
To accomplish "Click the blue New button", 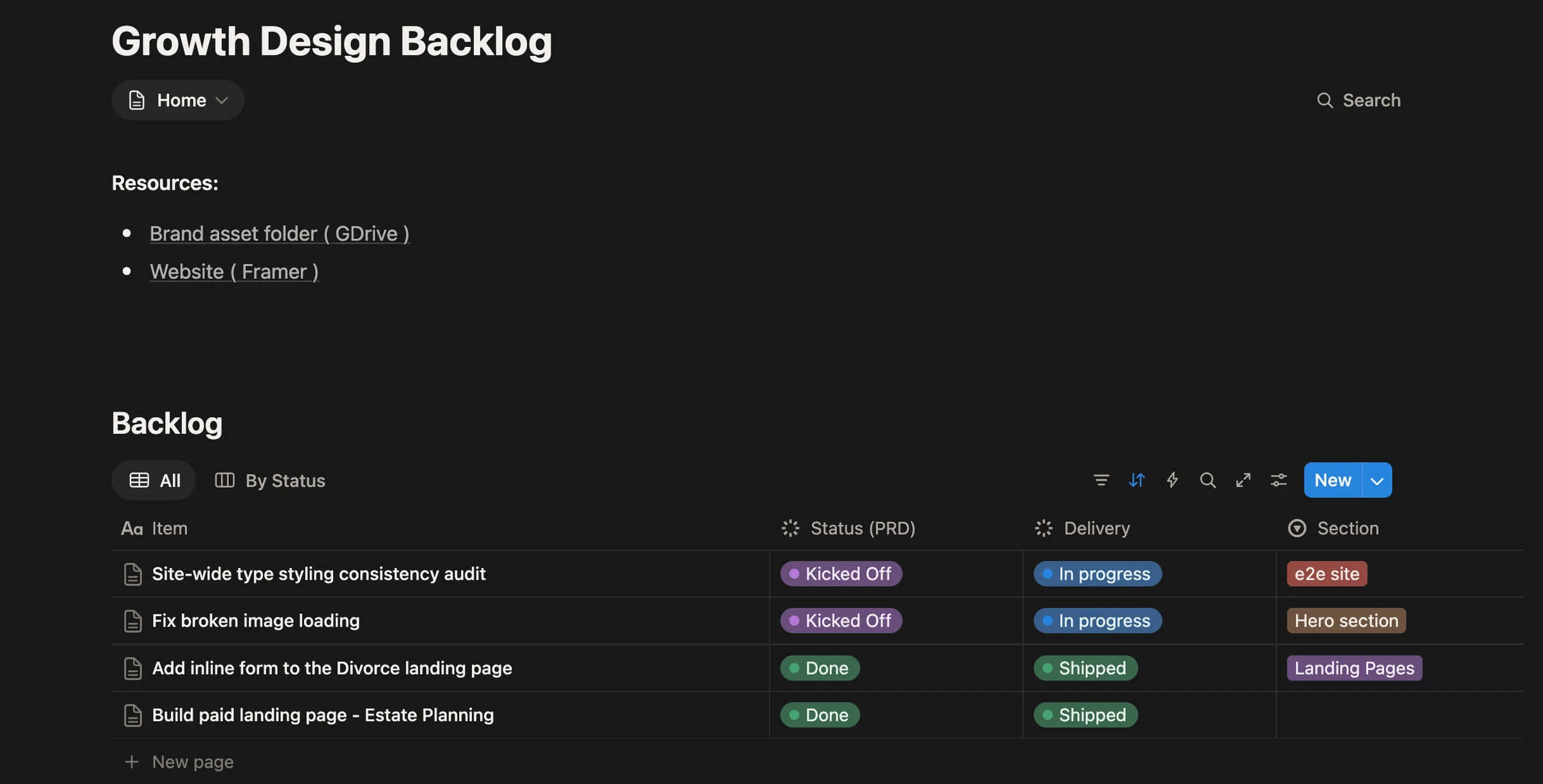I will pyautogui.click(x=1333, y=480).
